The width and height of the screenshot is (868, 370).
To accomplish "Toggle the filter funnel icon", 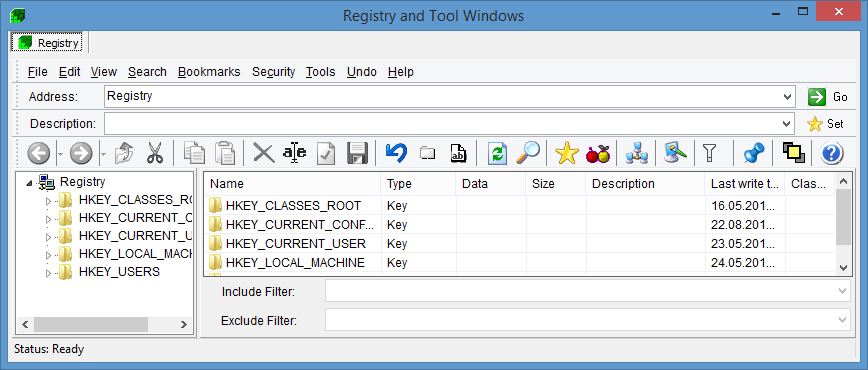I will (x=709, y=153).
